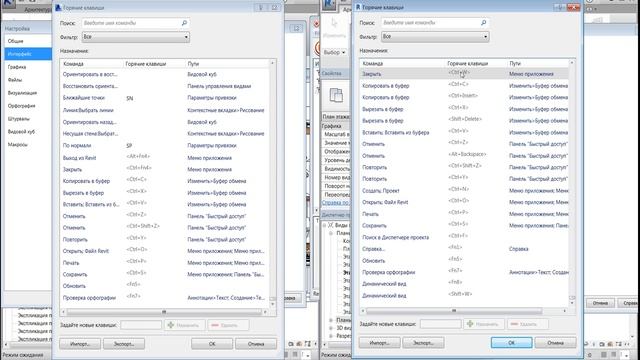Select Создать: Проект row in right dialog
640x360 pixels.
[464, 191]
